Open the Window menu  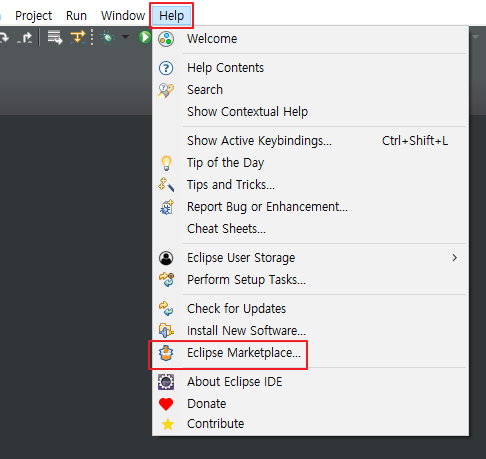click(123, 16)
